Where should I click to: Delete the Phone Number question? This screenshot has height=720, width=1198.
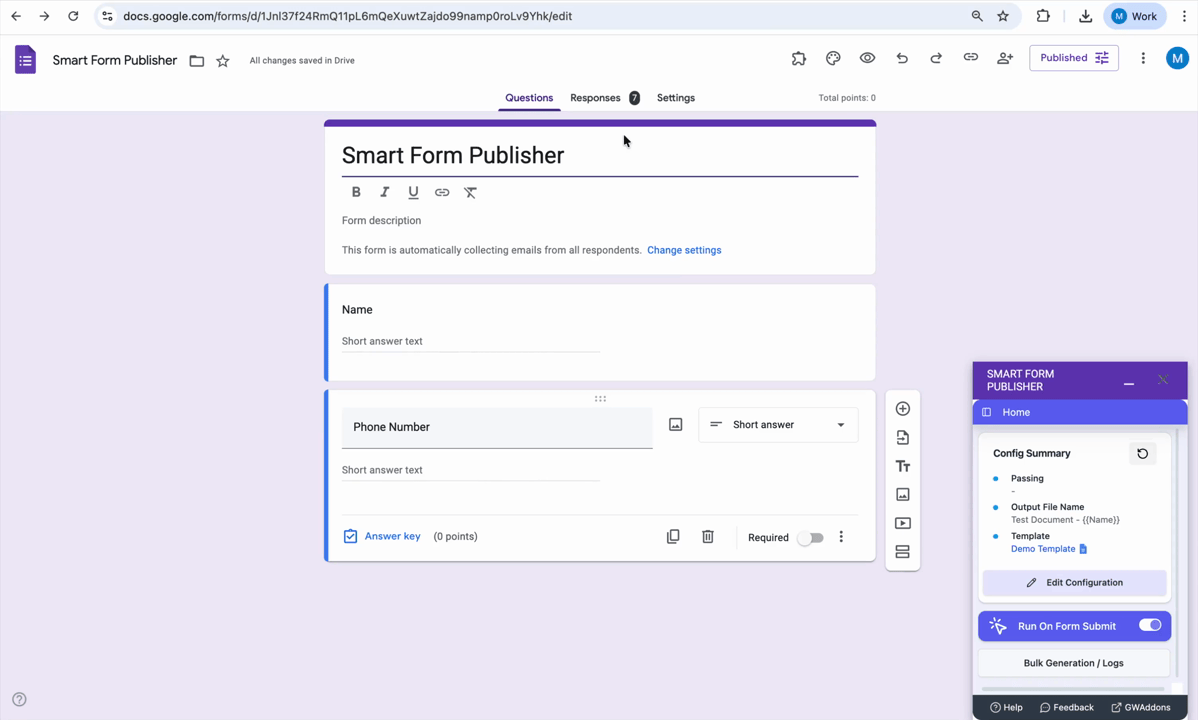(708, 537)
